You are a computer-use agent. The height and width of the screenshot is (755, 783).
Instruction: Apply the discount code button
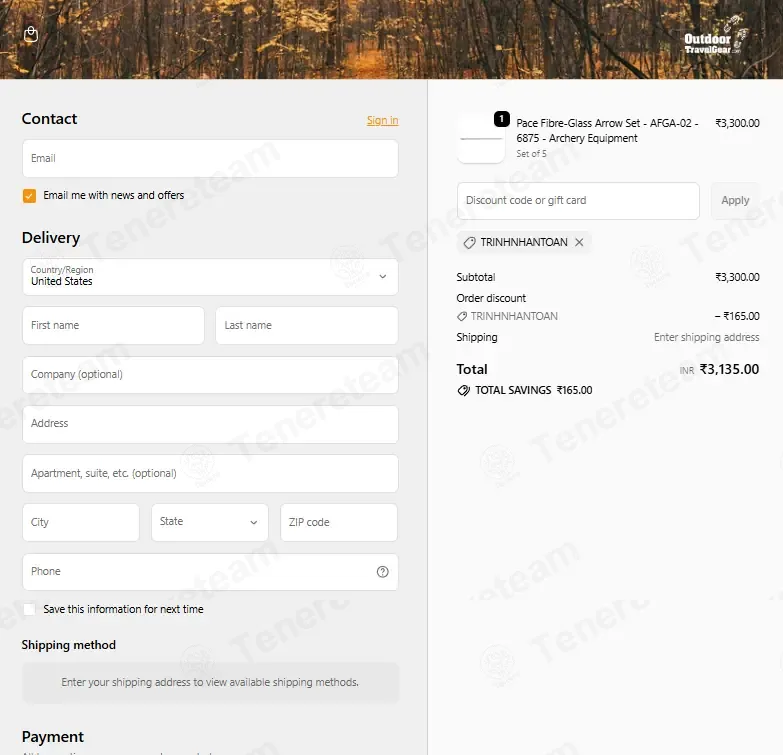(735, 201)
